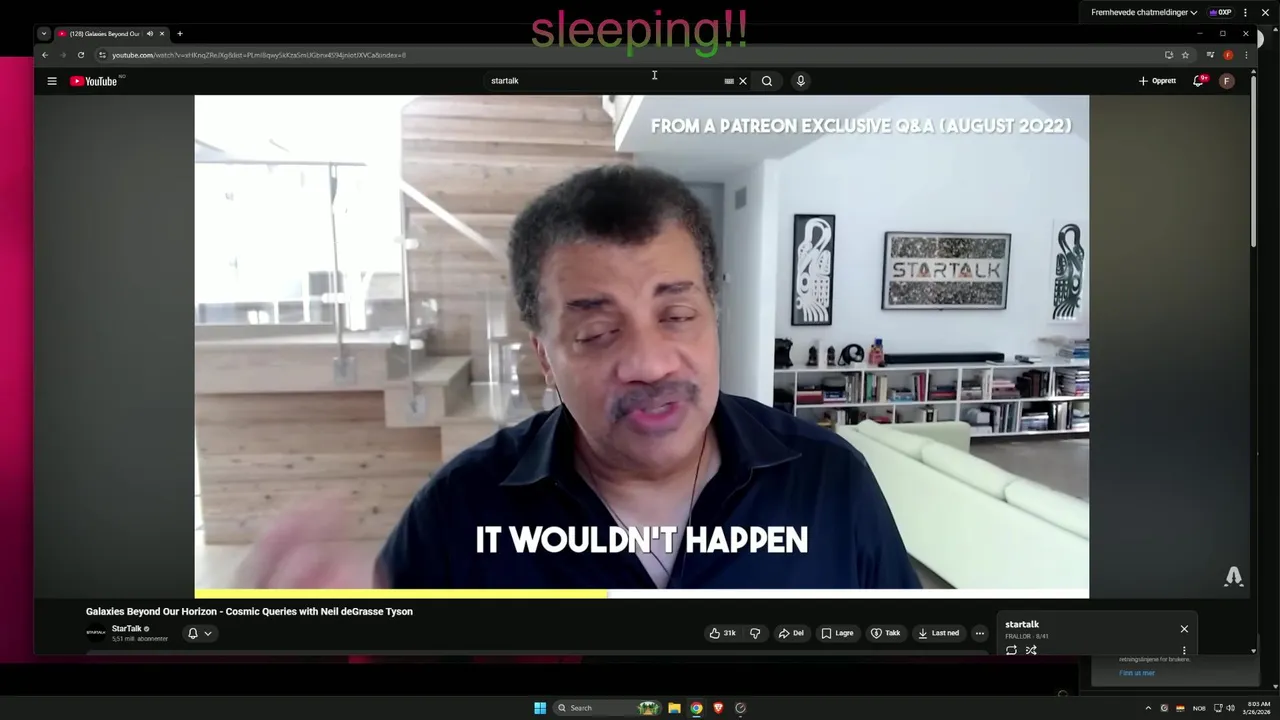Open File Explorer from taskbar
1280x720 pixels.
click(674, 708)
